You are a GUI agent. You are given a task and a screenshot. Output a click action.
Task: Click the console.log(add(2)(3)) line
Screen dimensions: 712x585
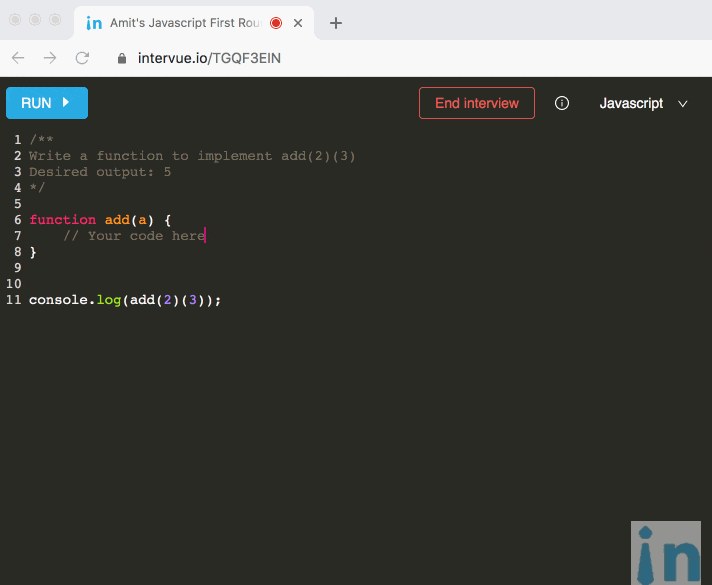point(125,300)
